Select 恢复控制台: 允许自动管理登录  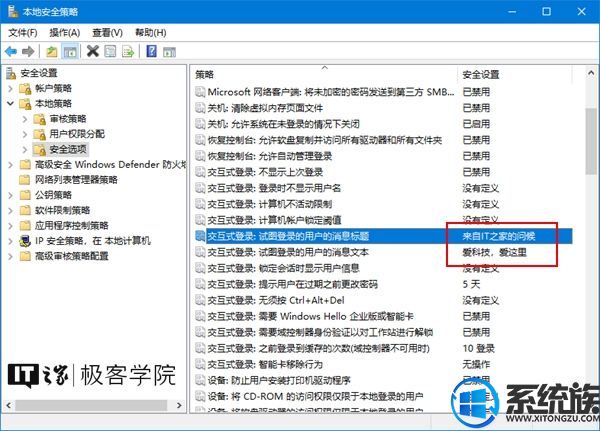[x=383, y=156]
